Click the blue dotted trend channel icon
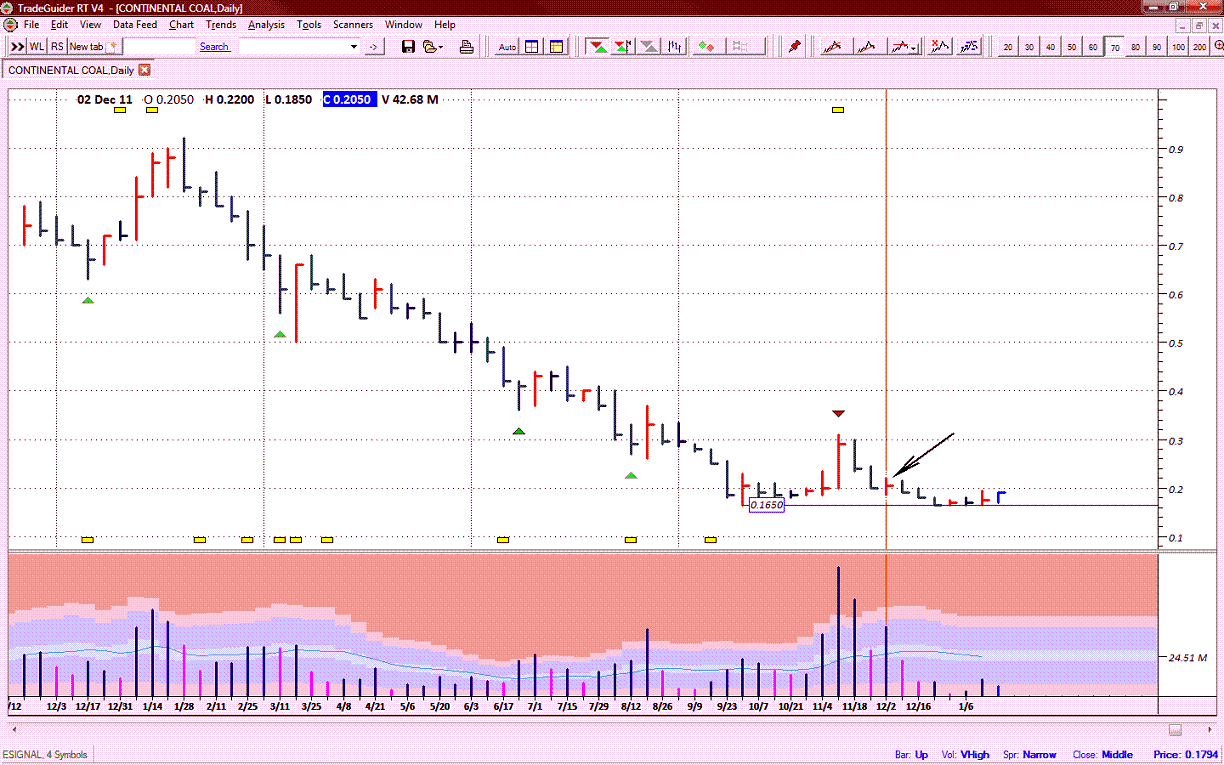This screenshot has width=1224, height=765. coord(970,46)
